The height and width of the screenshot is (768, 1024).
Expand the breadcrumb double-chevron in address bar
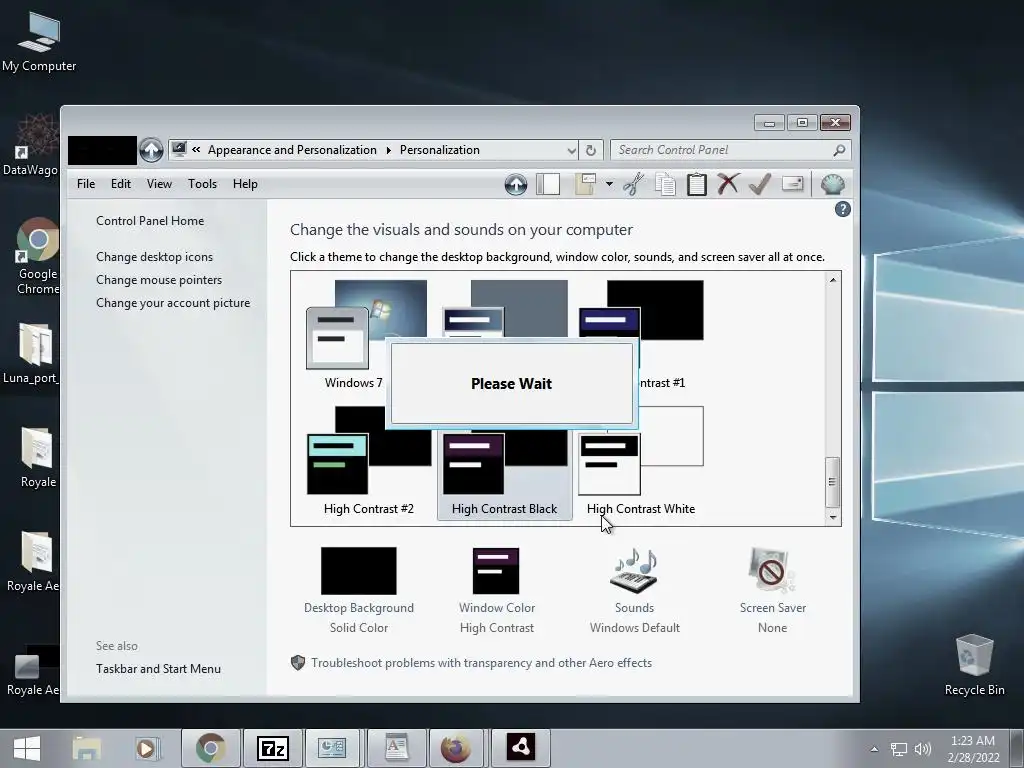(x=196, y=150)
